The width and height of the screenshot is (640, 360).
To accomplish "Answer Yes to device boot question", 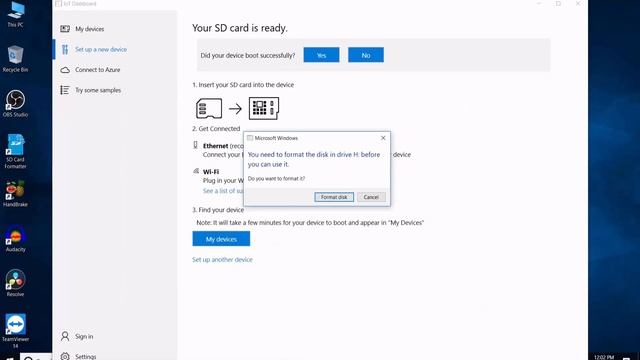I will click(x=321, y=55).
